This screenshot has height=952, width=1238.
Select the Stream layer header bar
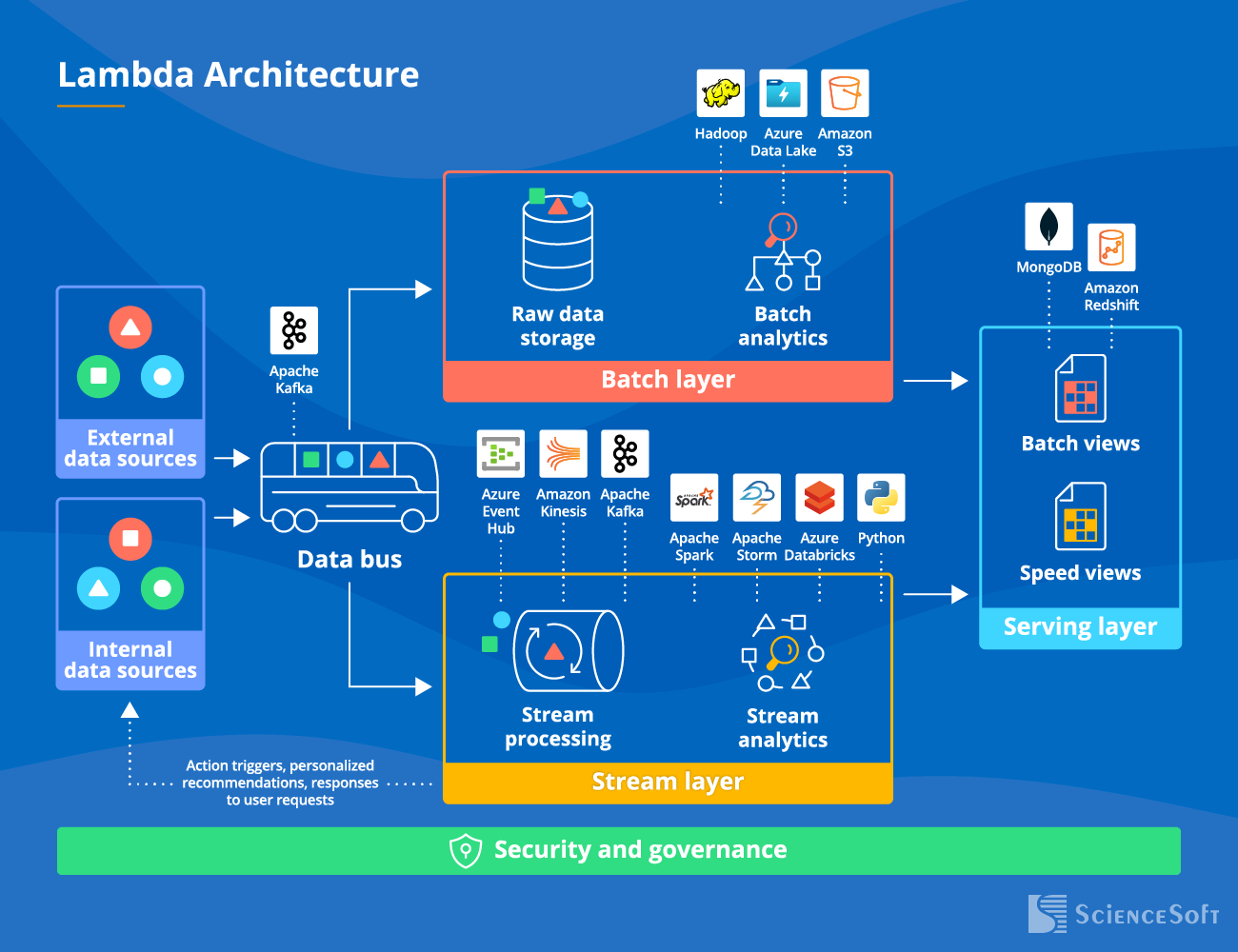pyautogui.click(x=668, y=782)
